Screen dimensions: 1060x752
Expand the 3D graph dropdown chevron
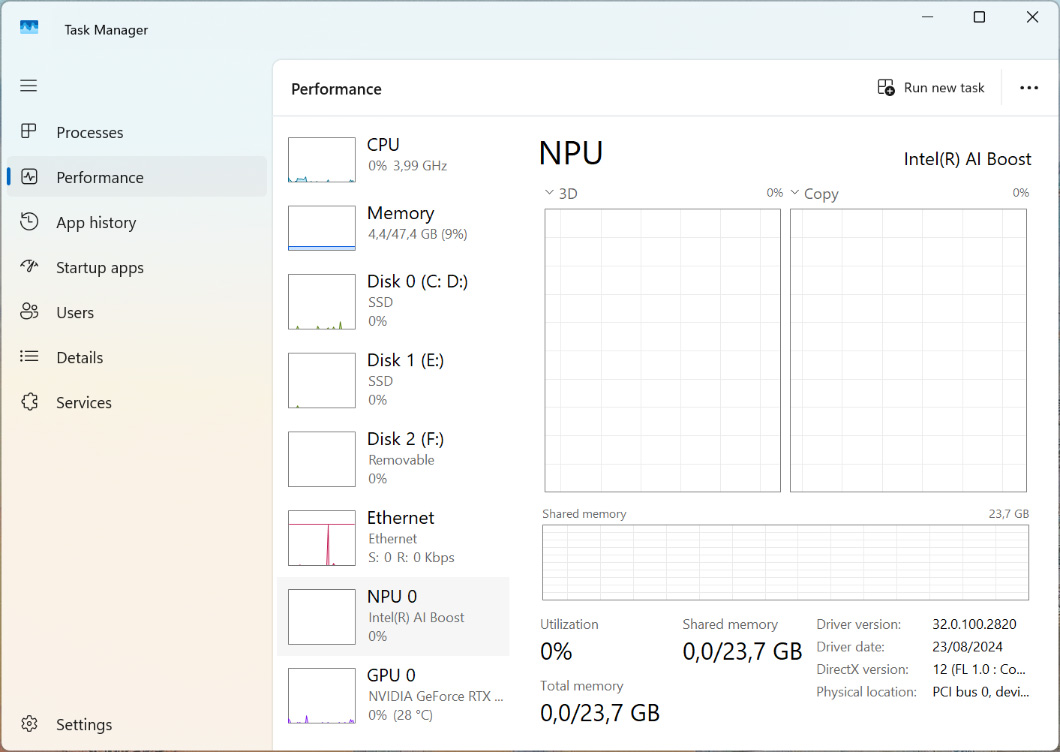coord(549,193)
